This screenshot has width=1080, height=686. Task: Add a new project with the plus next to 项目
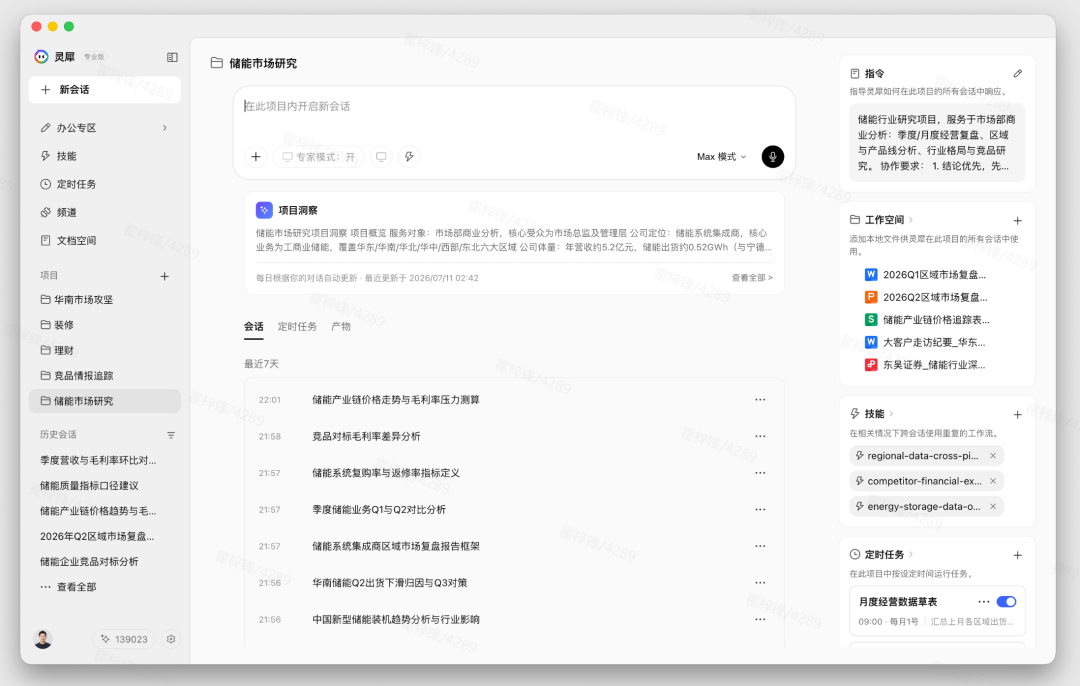pyautogui.click(x=165, y=276)
